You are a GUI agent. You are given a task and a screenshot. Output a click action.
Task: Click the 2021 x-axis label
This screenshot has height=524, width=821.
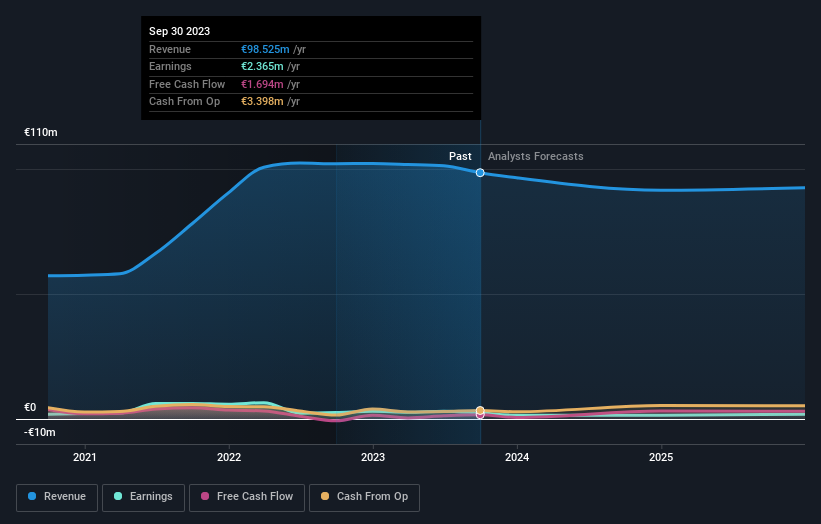click(85, 457)
